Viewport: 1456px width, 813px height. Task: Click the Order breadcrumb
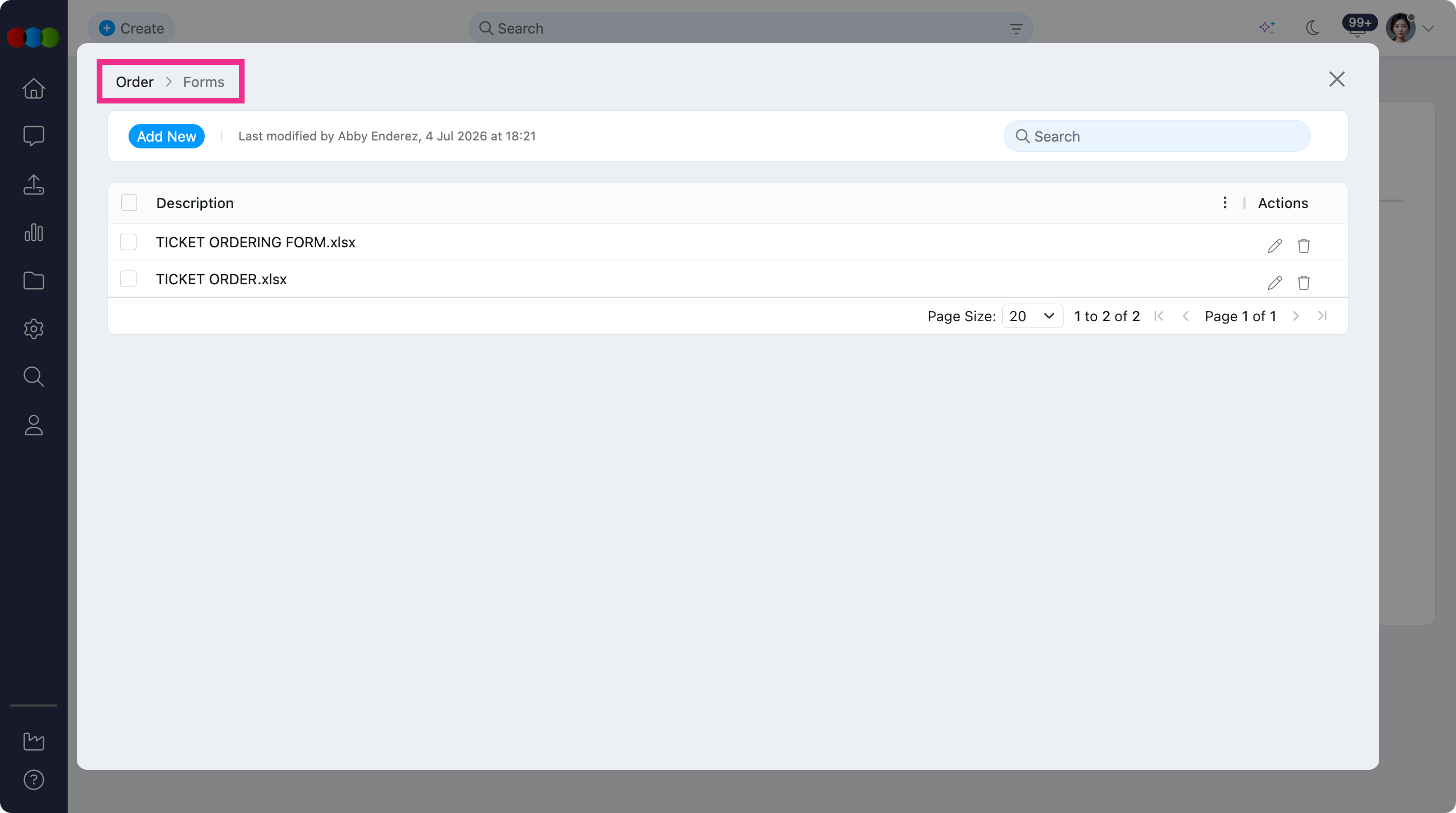pyautogui.click(x=135, y=82)
